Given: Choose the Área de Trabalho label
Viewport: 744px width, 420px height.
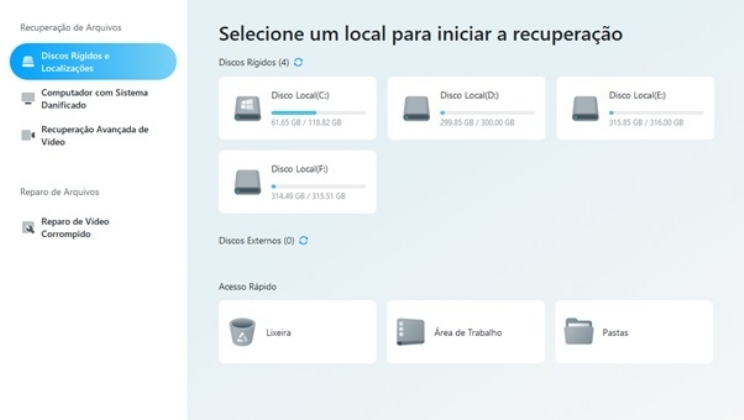Looking at the screenshot, I should 468,333.
